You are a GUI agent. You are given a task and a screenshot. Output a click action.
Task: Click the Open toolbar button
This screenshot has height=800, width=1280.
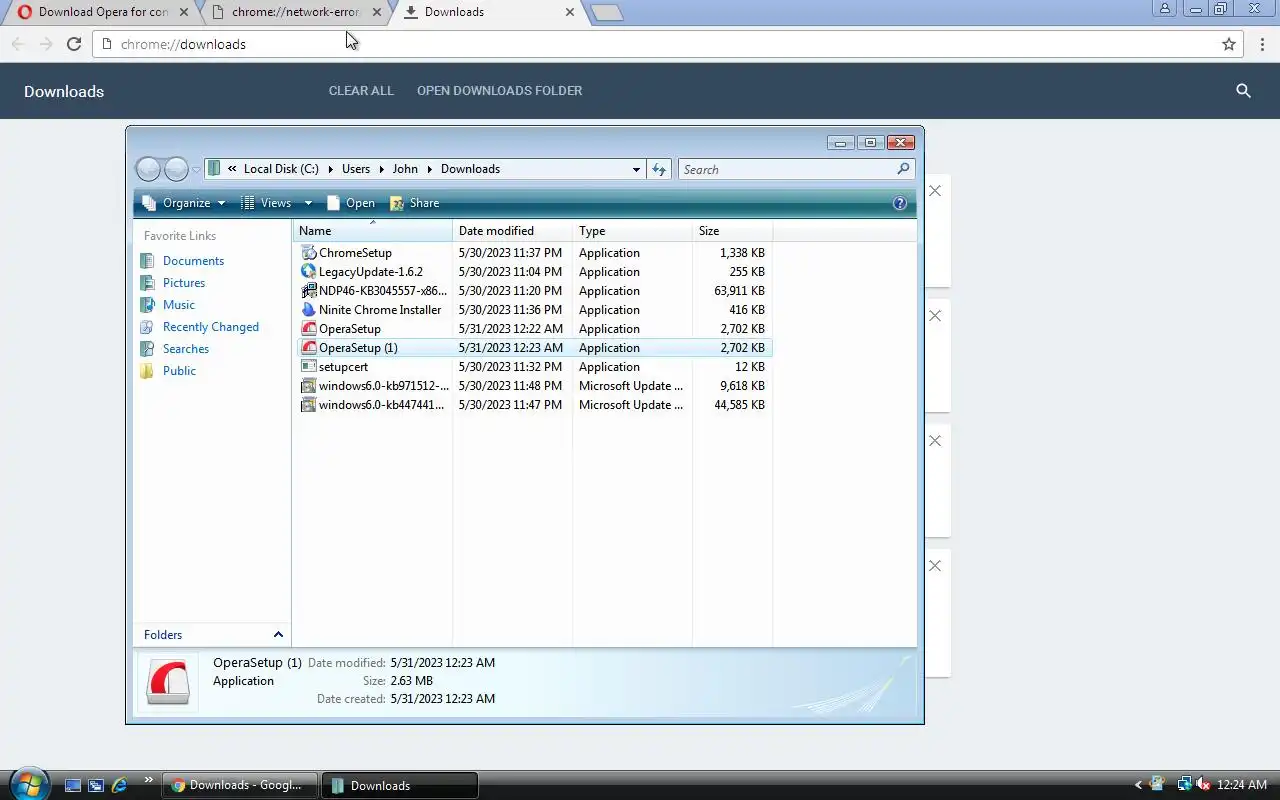click(350, 203)
